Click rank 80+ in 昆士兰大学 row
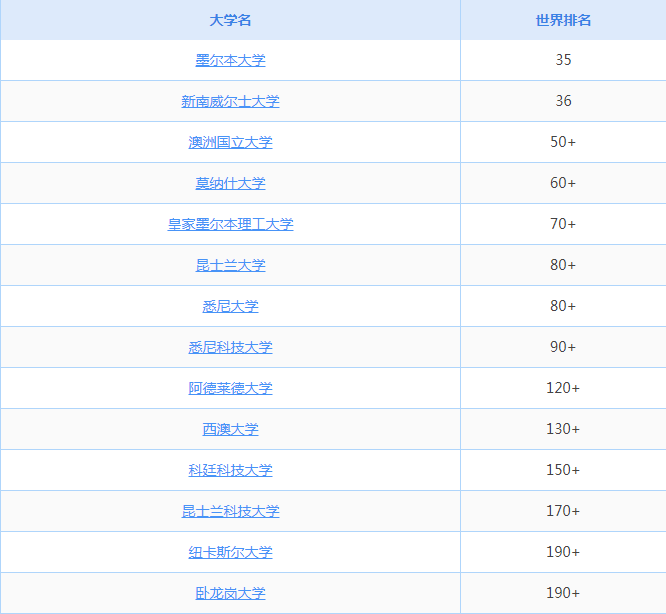 pos(563,265)
